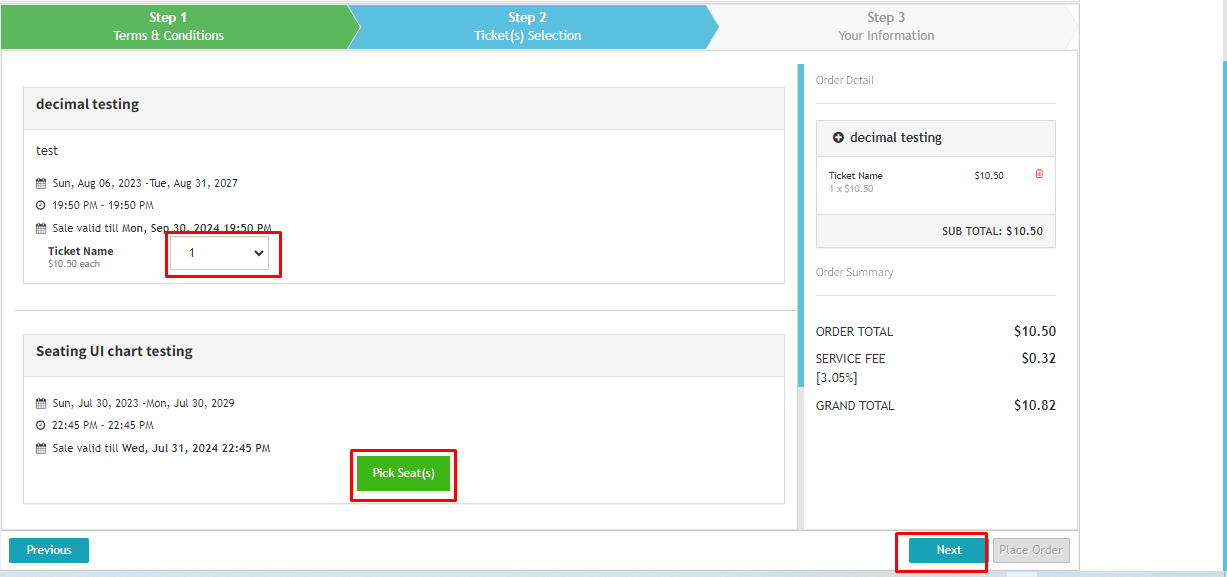Click the decimal testing date calendar icon
Screen dimensions: 1227x577
coord(41,184)
